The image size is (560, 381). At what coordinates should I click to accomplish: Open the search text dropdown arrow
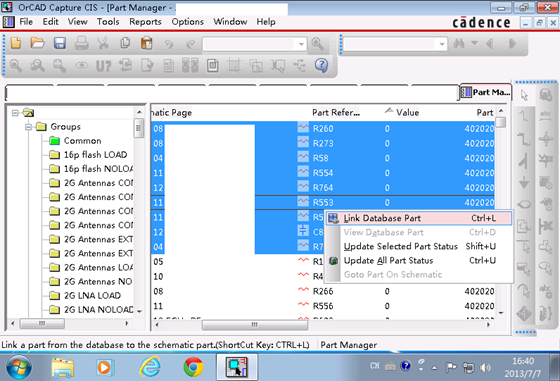442,44
